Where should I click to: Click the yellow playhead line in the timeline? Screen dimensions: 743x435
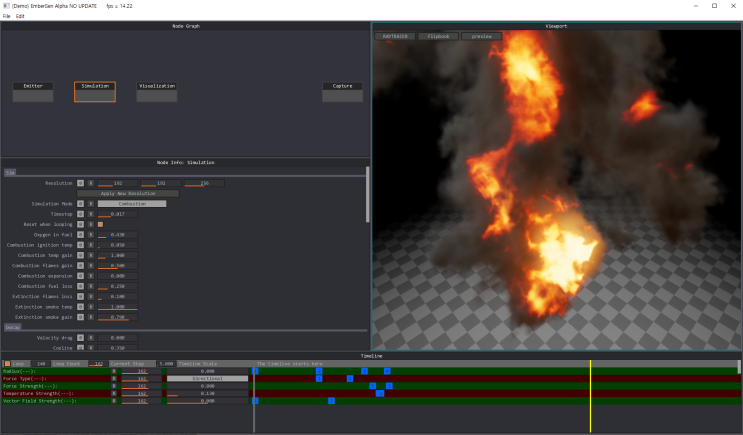[590, 396]
